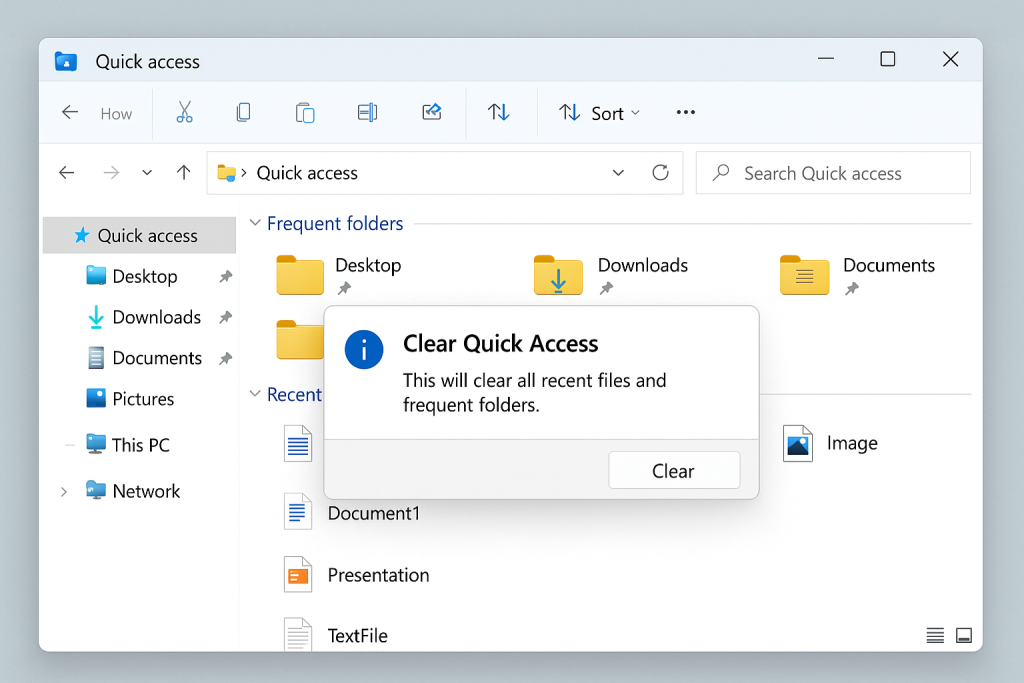Viewport: 1024px width, 683px height.
Task: Open the Sort dropdown menu
Action: [x=599, y=113]
